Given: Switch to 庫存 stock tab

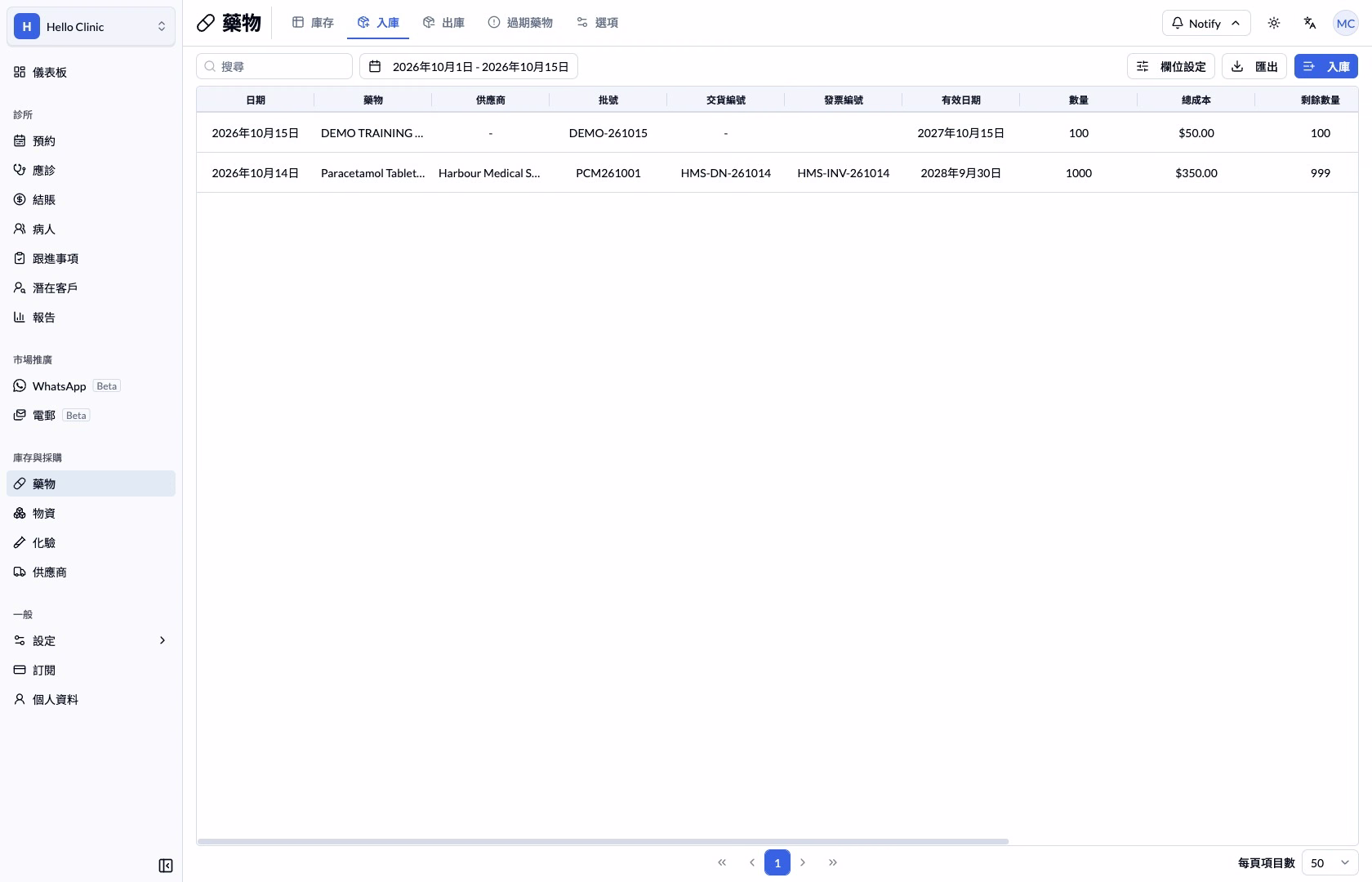Looking at the screenshot, I should pos(313,23).
